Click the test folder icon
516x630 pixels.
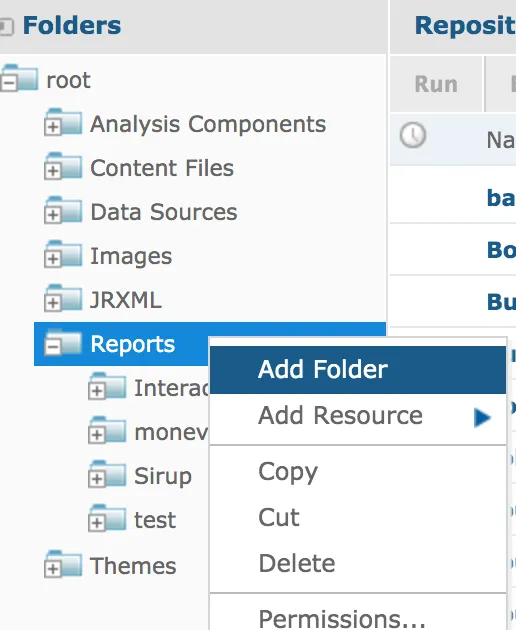click(107, 518)
